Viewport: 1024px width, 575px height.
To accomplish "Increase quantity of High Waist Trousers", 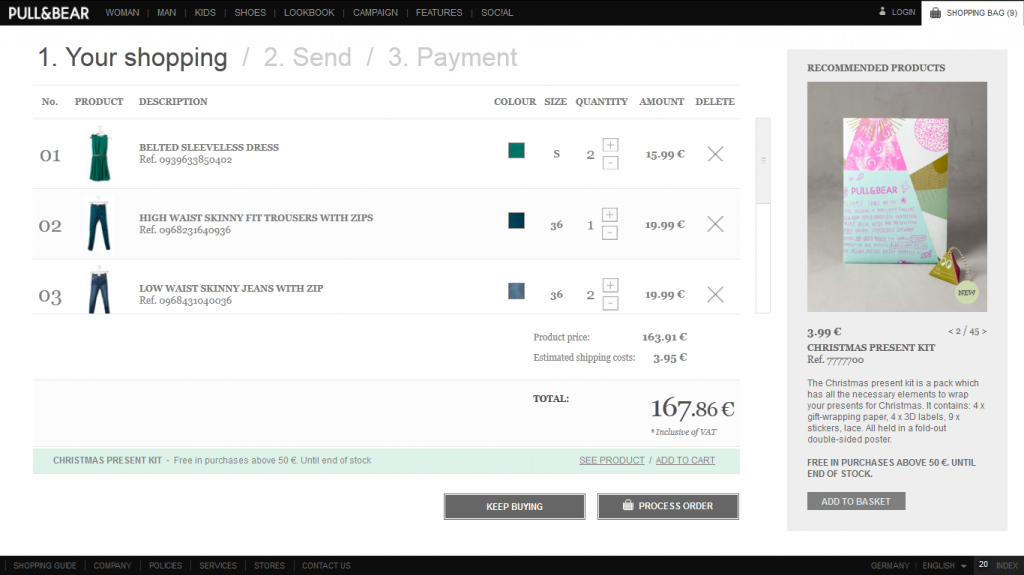I will (610, 215).
